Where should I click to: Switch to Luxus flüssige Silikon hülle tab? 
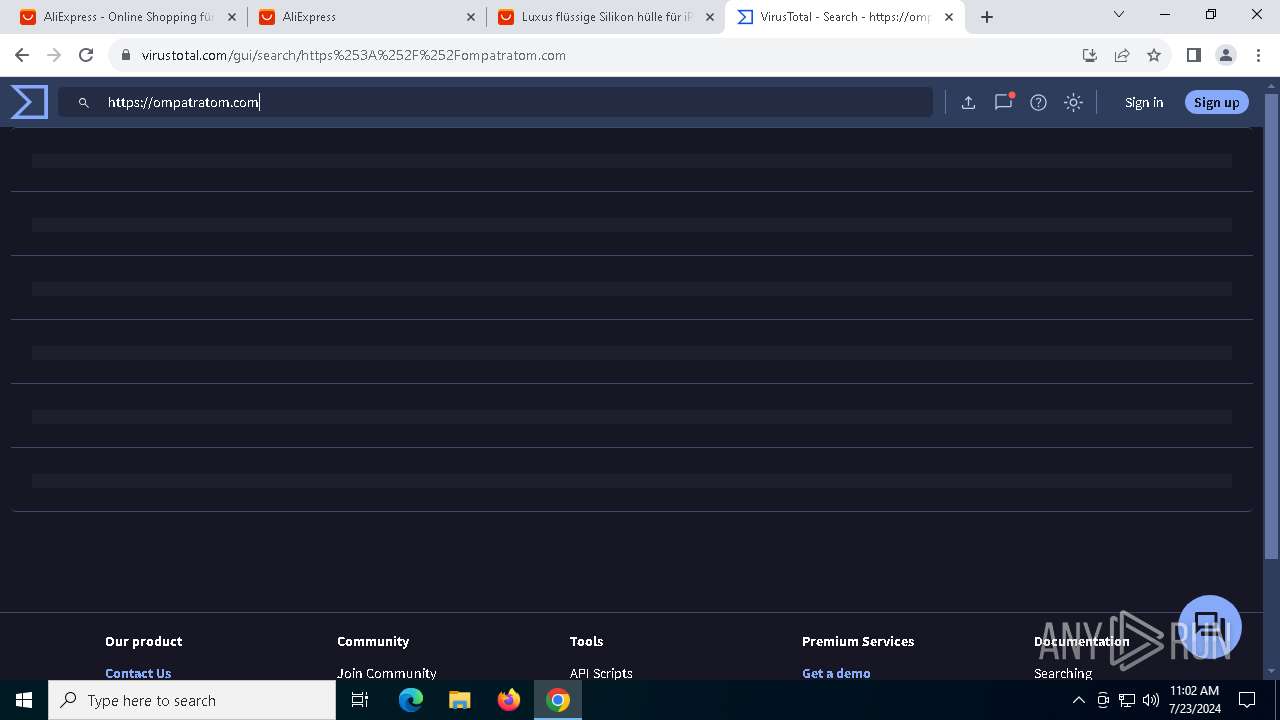pos(605,17)
